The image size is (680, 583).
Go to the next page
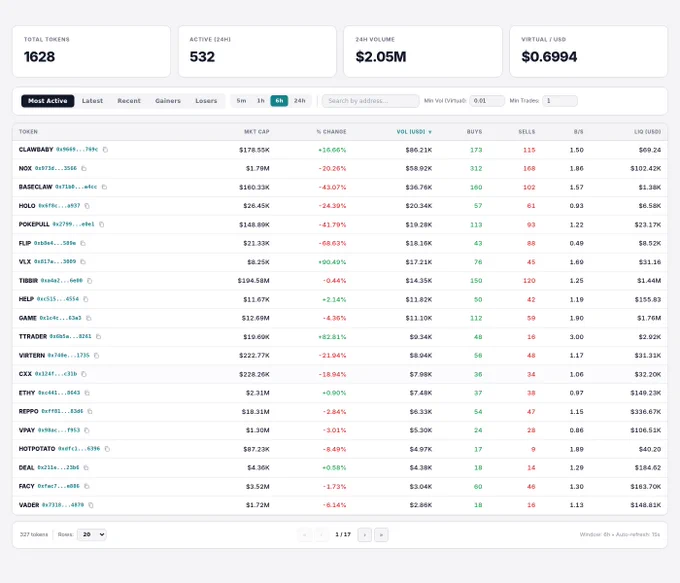pos(364,535)
